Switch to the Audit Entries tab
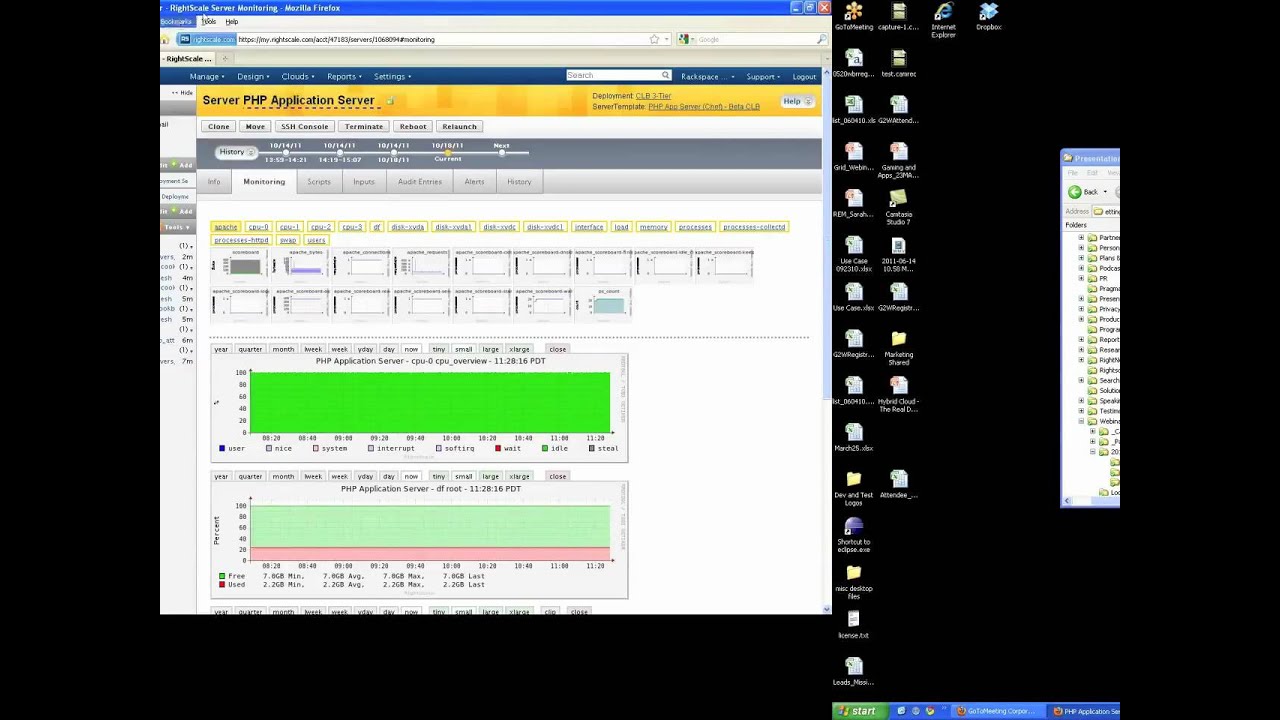This screenshot has height=720, width=1280. tap(420, 182)
